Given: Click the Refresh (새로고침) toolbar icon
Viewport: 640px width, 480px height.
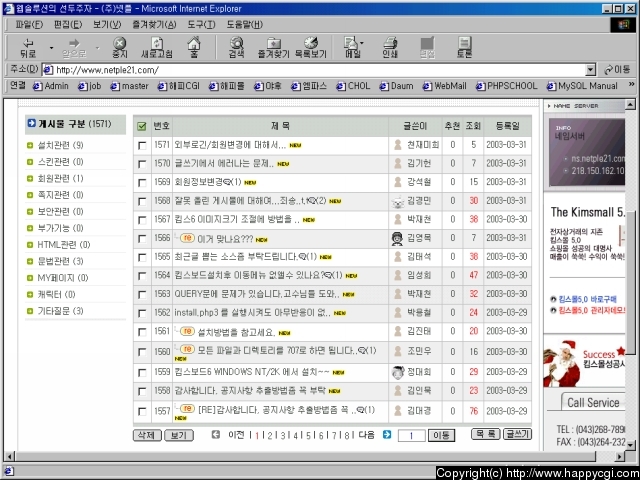Looking at the screenshot, I should 157,47.
